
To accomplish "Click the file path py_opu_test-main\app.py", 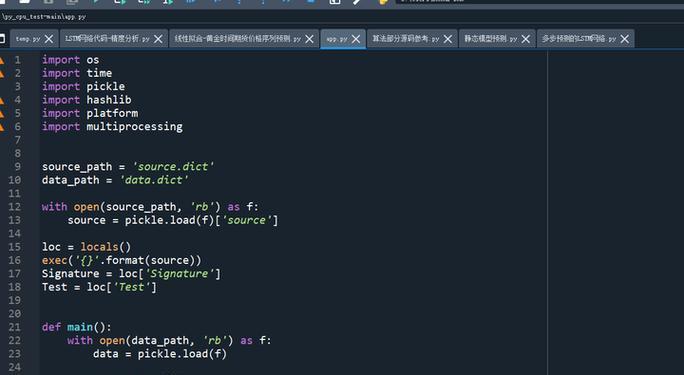I will (x=44, y=17).
